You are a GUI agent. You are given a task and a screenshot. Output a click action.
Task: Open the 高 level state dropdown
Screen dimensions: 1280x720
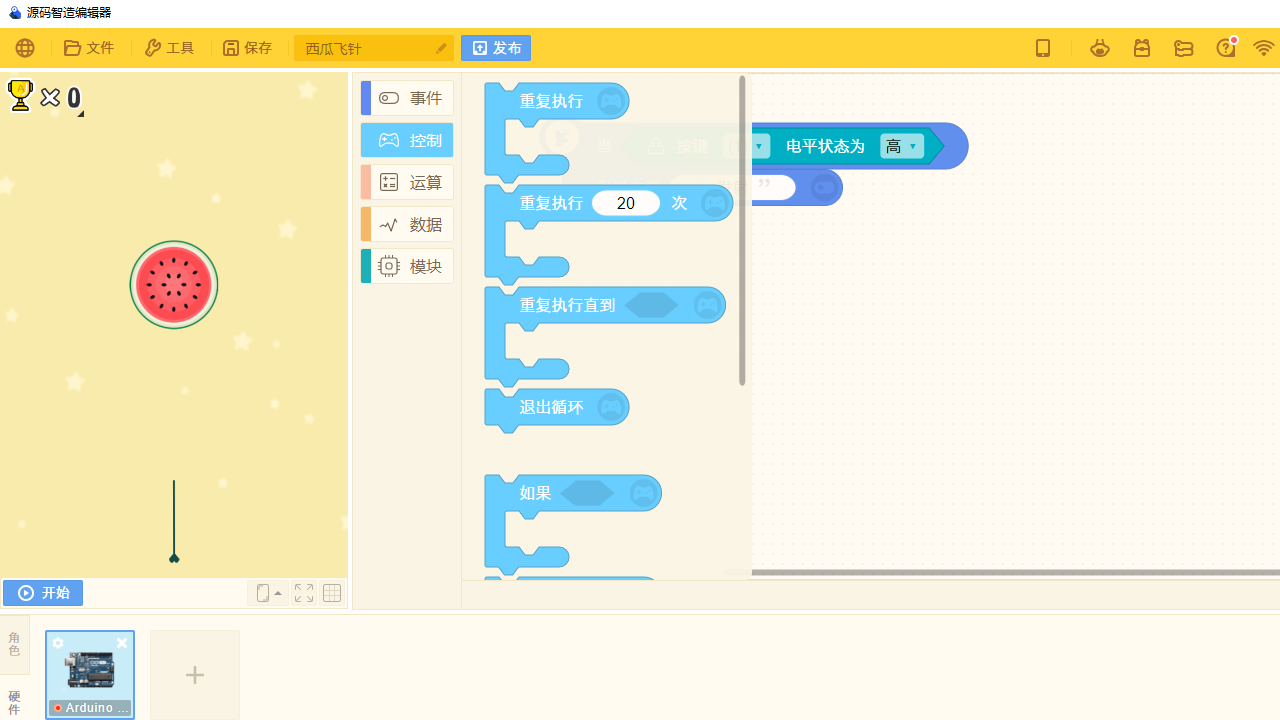coord(900,146)
